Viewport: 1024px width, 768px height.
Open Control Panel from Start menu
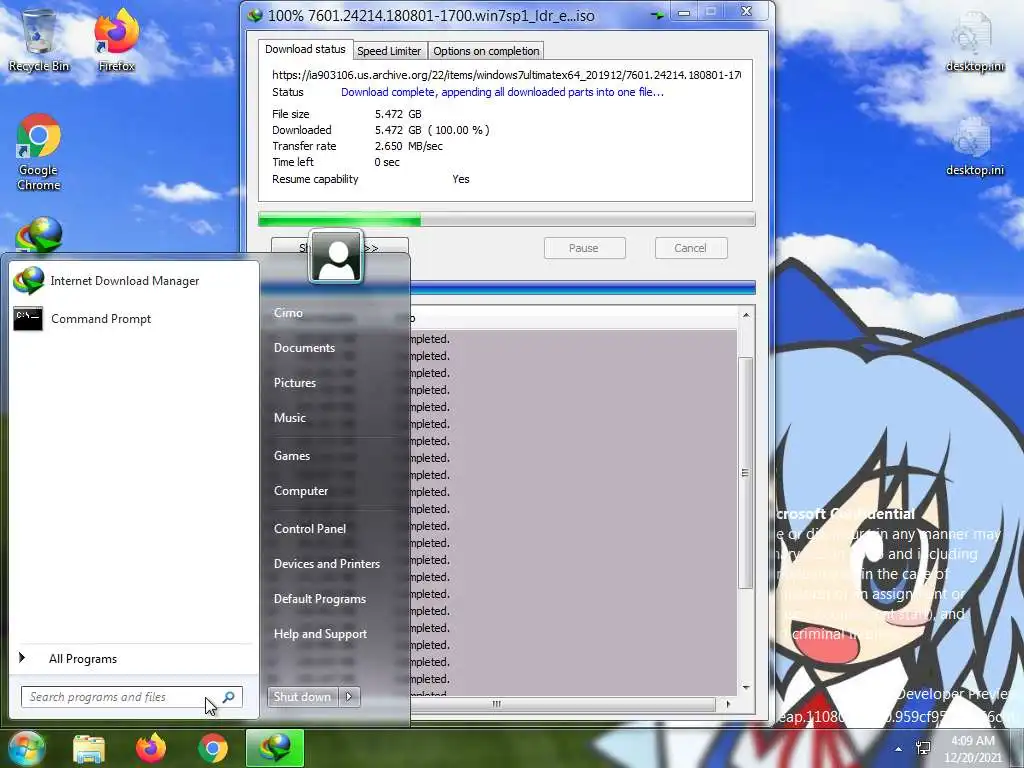click(x=310, y=529)
